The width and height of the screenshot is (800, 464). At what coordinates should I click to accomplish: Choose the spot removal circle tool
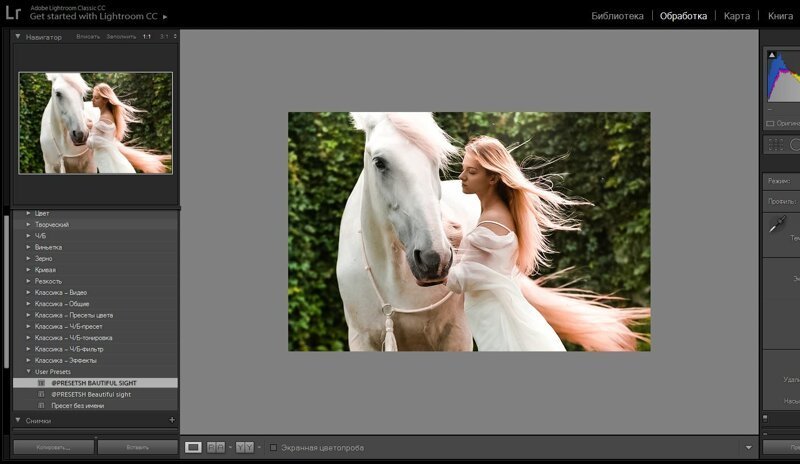795,145
